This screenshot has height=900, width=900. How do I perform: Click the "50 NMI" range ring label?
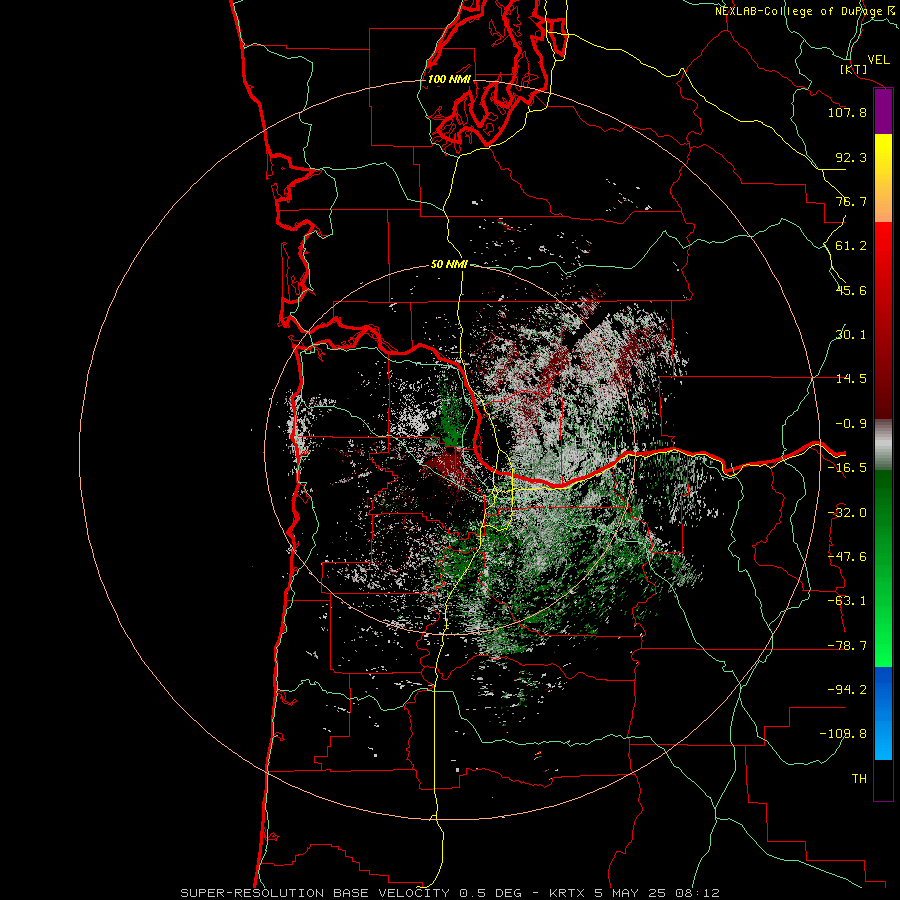[x=449, y=264]
